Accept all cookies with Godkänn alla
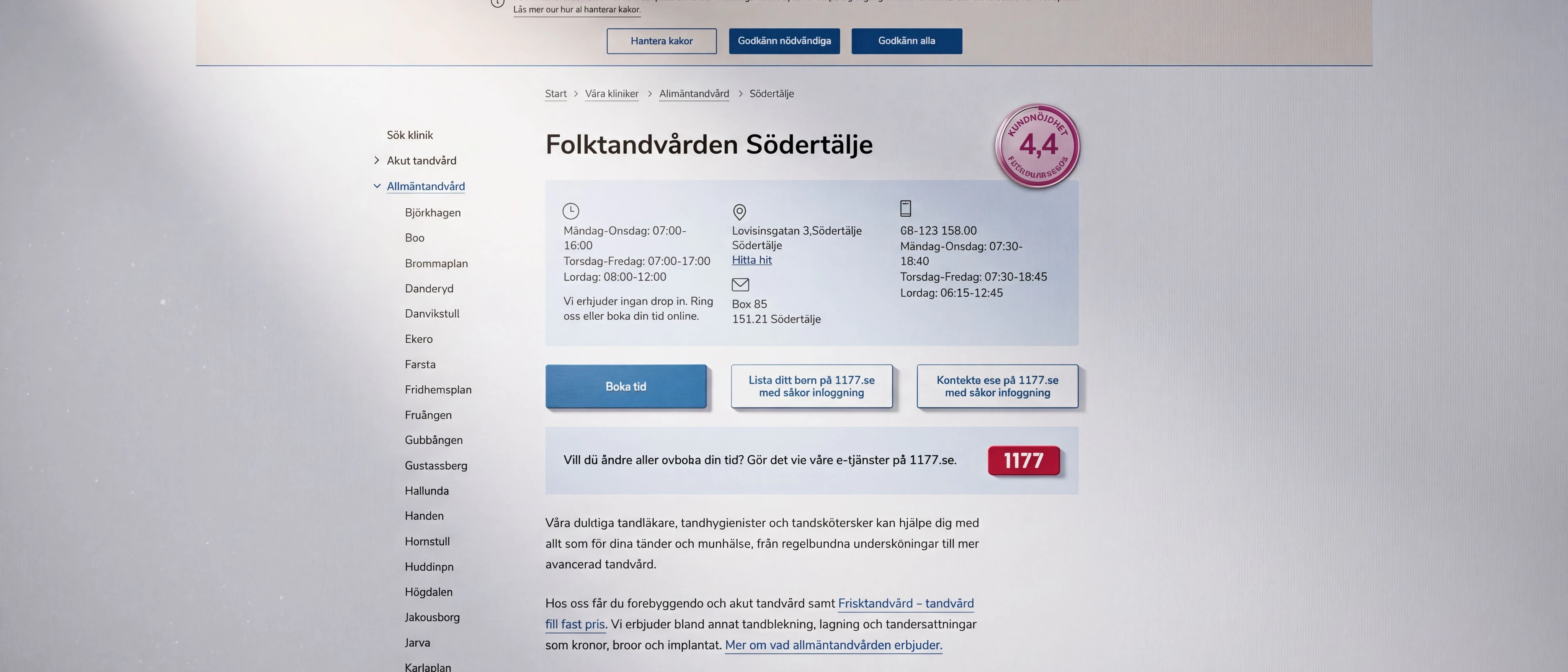Viewport: 1568px width, 672px height. click(907, 41)
